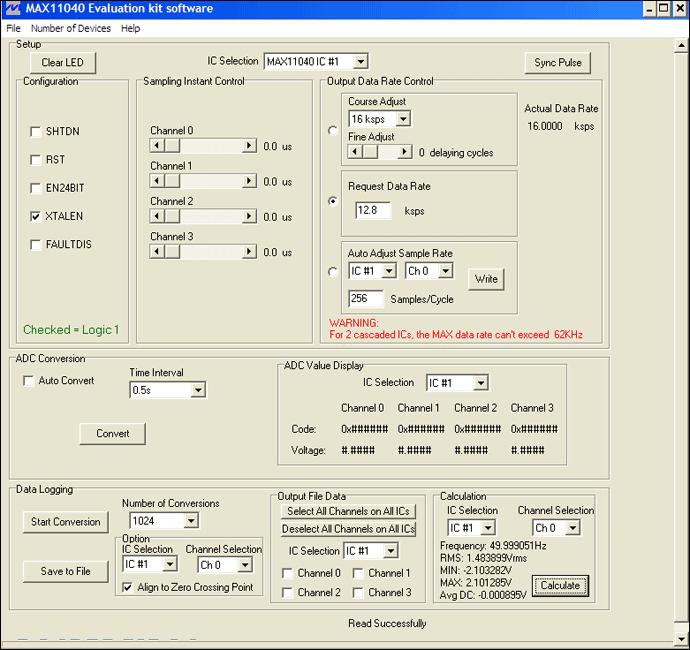Select the Course Adjust radio button
690x650 pixels.
(332, 130)
